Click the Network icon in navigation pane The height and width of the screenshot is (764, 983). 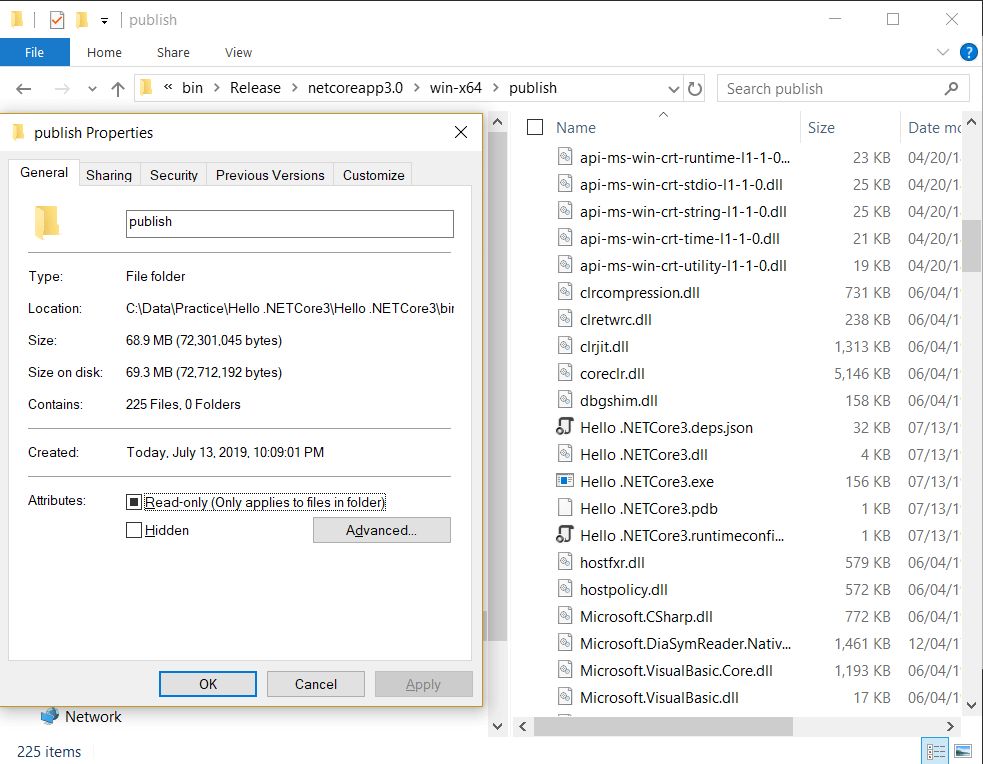pyautogui.click(x=50, y=716)
